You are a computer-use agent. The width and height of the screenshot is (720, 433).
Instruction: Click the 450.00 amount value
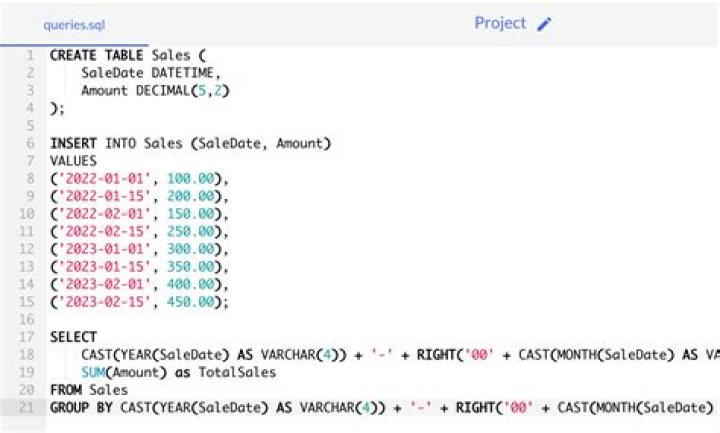pos(193,301)
